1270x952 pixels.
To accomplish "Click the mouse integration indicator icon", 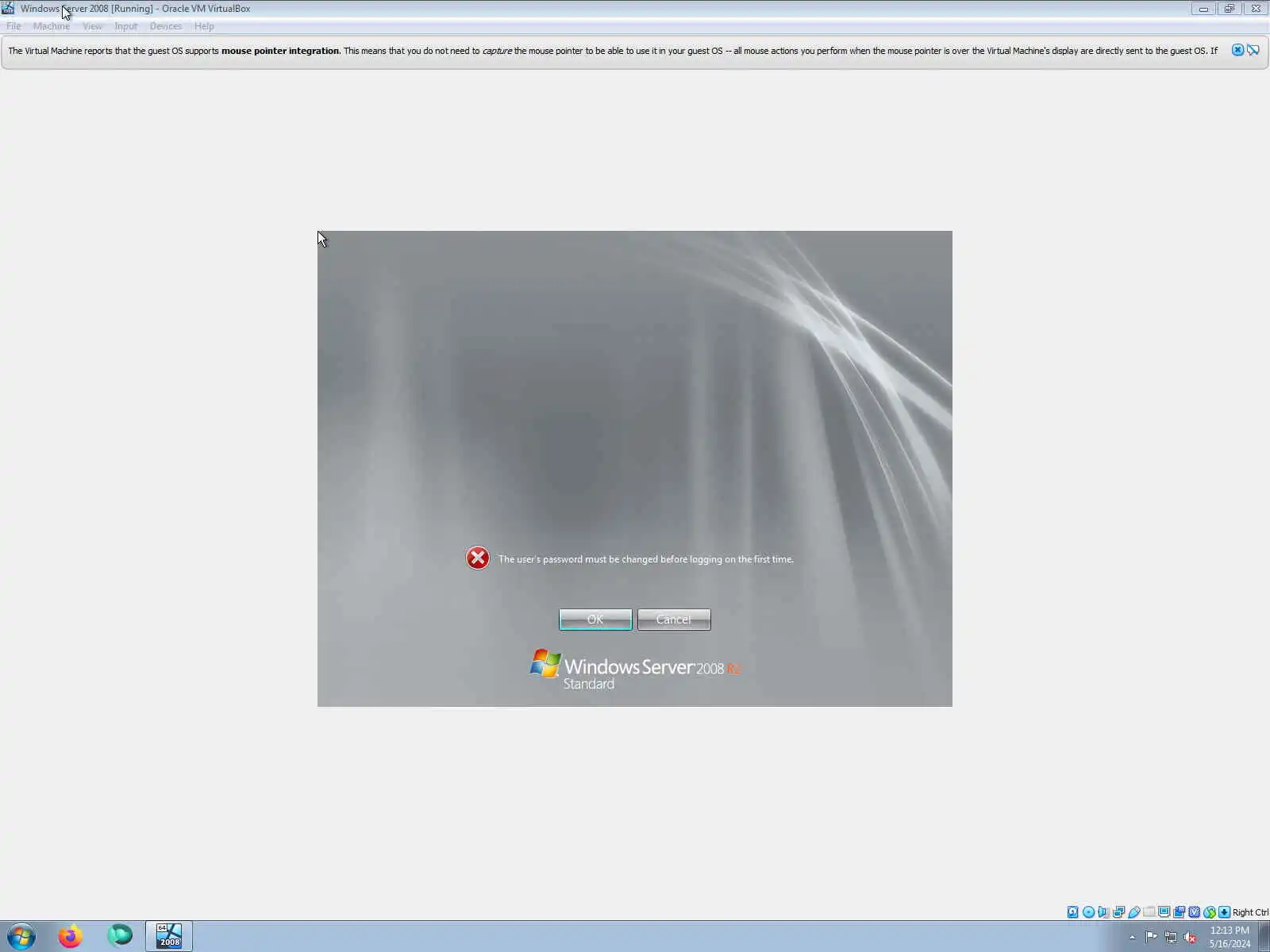I will pyautogui.click(x=1209, y=912).
